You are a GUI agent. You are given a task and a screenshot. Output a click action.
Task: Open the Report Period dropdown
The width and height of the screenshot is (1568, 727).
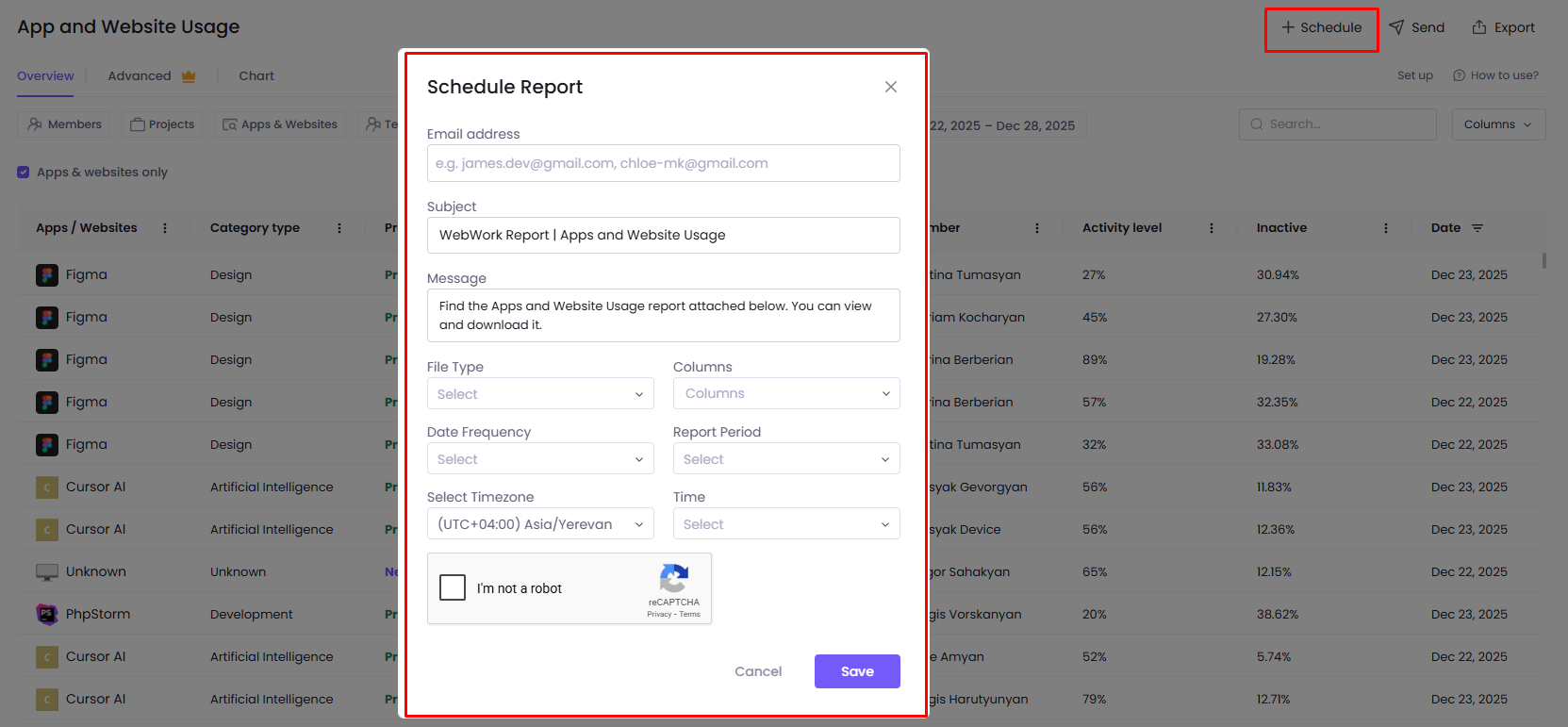pos(786,459)
